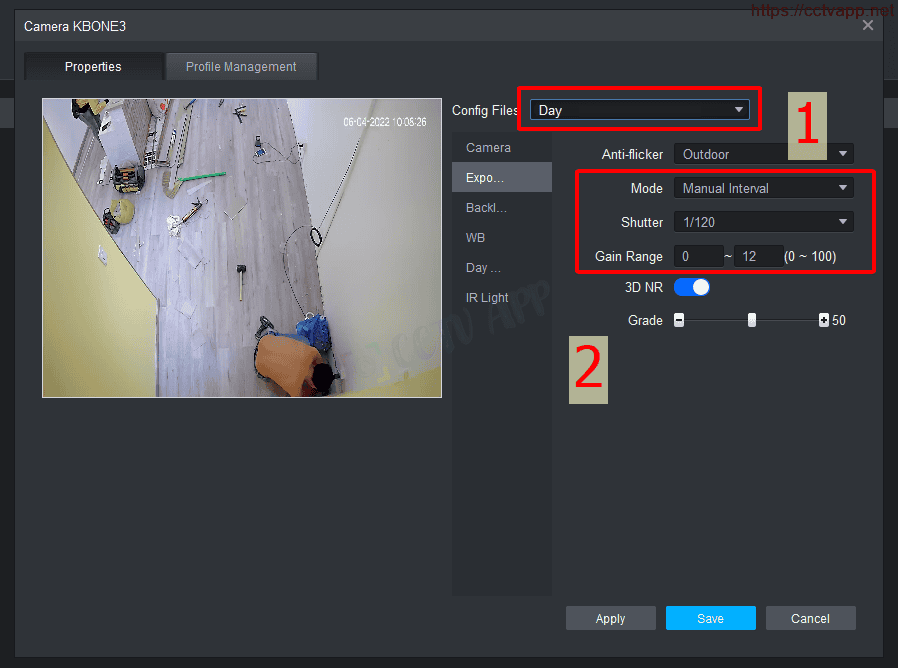Image resolution: width=898 pixels, height=668 pixels.
Task: Select the Properties tab
Action: click(x=93, y=67)
